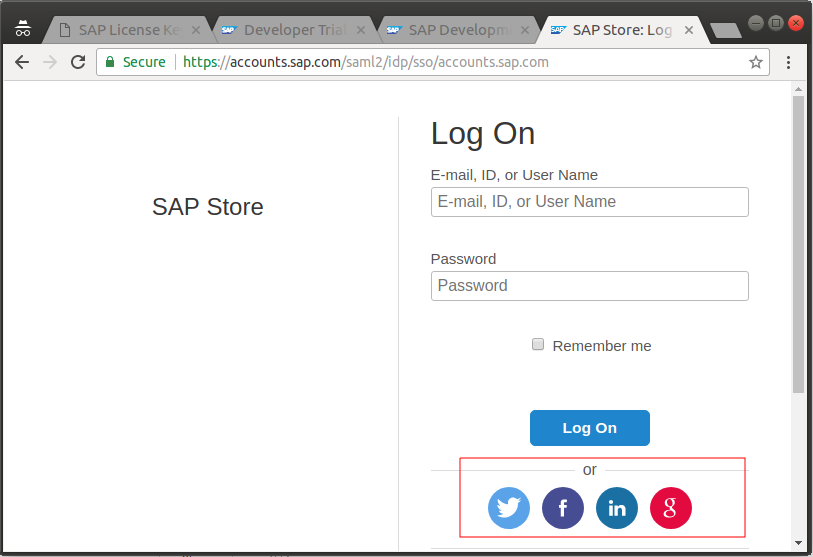This screenshot has height=557, width=813.
Task: Sign in with the Google icon
Action: coord(670,508)
